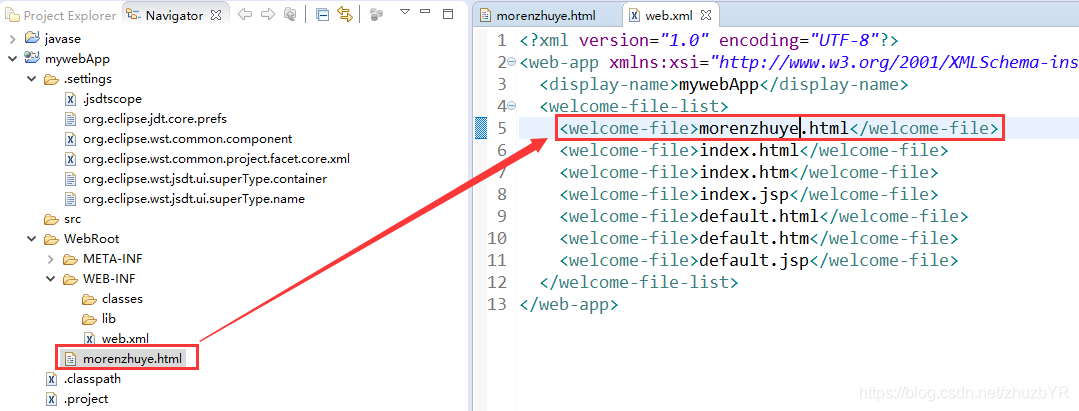Select the .jsdtscope file

pyautogui.click(x=112, y=99)
